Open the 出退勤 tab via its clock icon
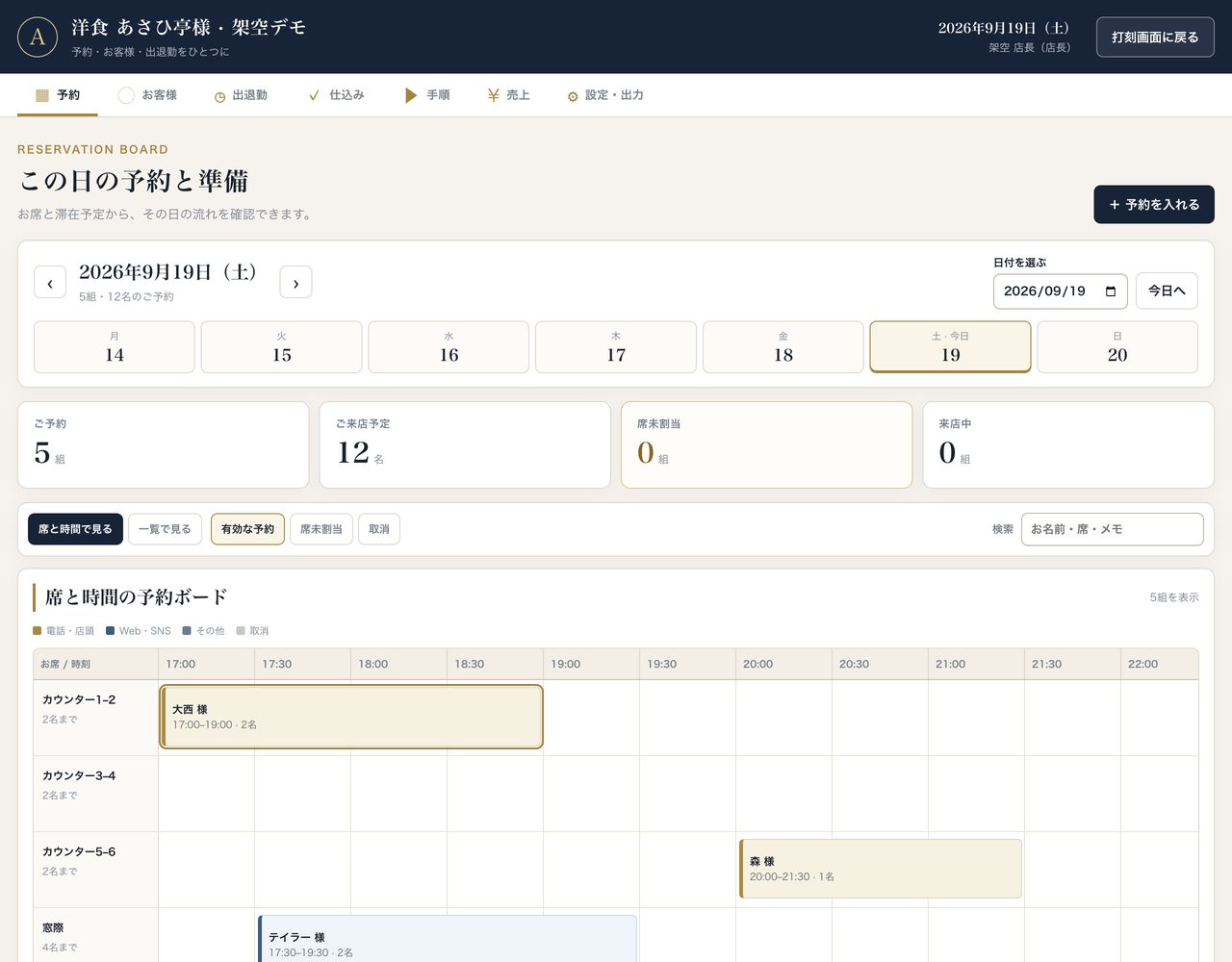The width and height of the screenshot is (1232, 962). [219, 96]
